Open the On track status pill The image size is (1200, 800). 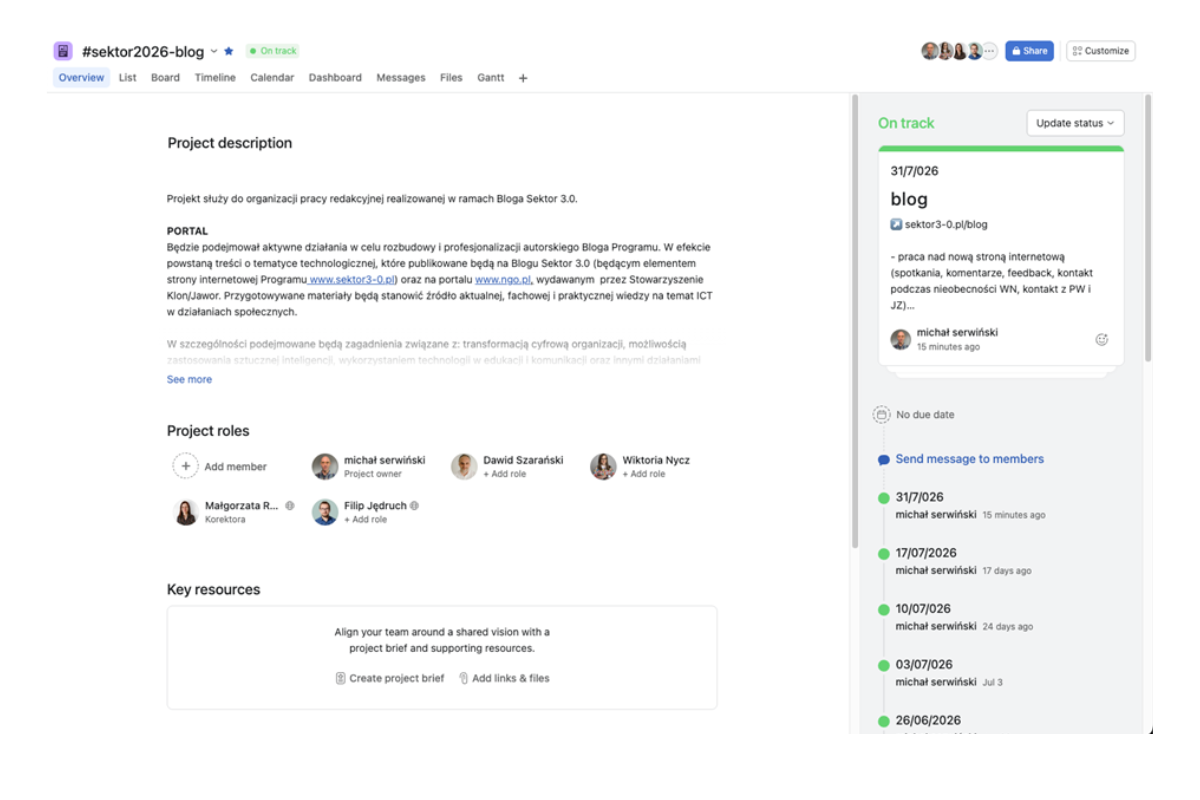(273, 51)
